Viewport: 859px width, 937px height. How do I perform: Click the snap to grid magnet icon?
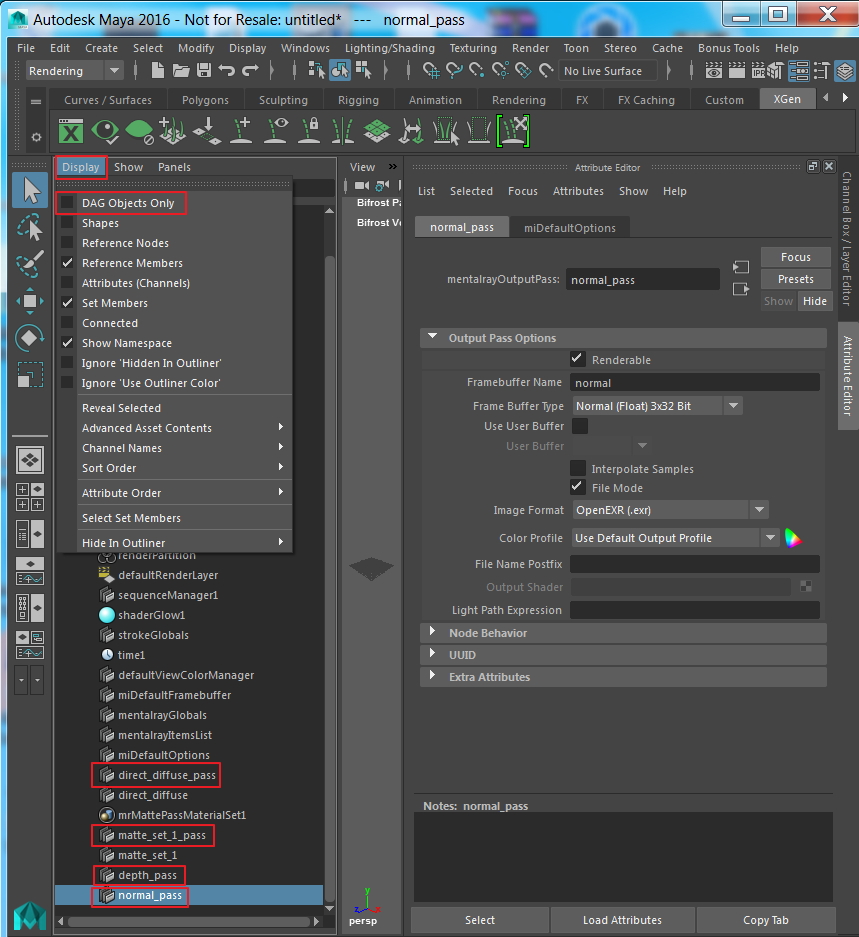(431, 71)
